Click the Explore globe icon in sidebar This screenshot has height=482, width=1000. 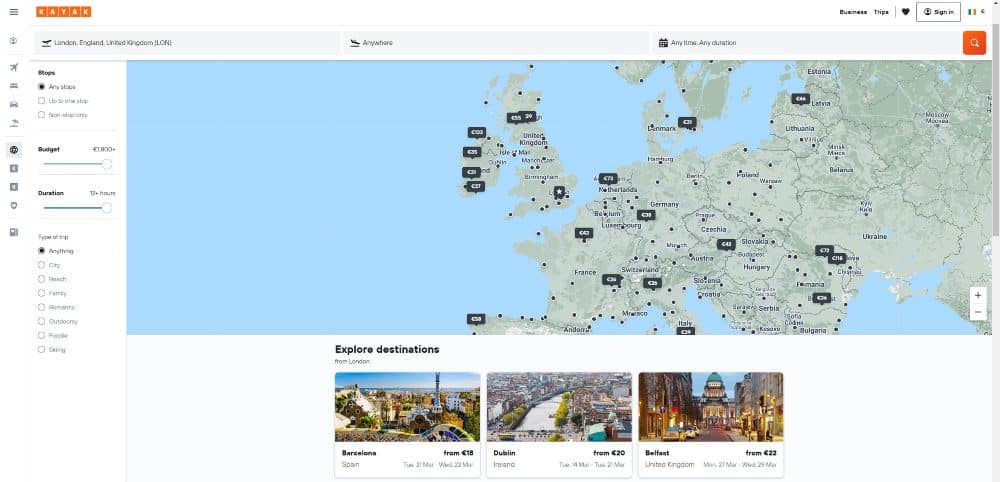coord(13,150)
